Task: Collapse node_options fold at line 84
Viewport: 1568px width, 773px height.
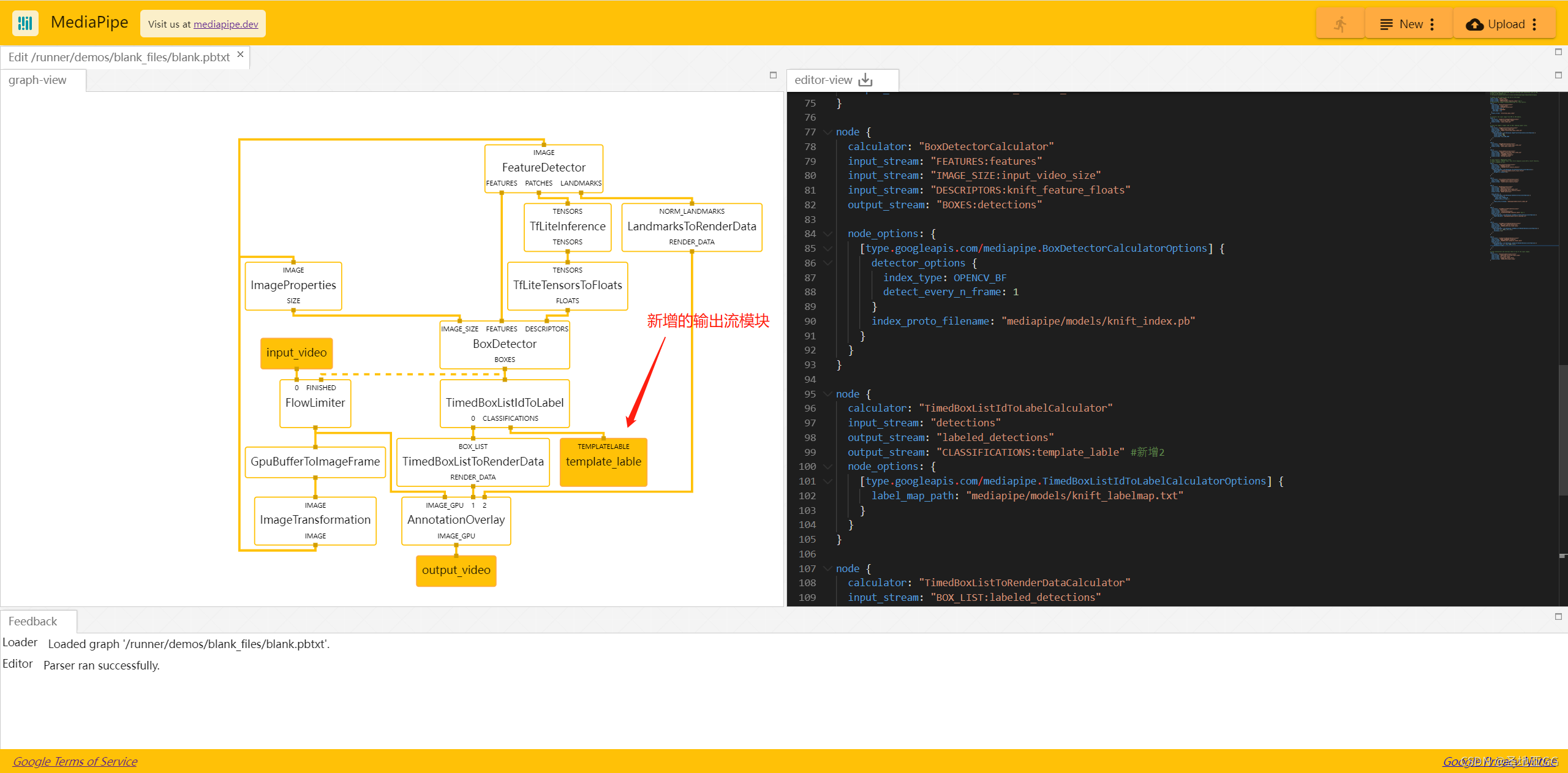Action: [828, 234]
